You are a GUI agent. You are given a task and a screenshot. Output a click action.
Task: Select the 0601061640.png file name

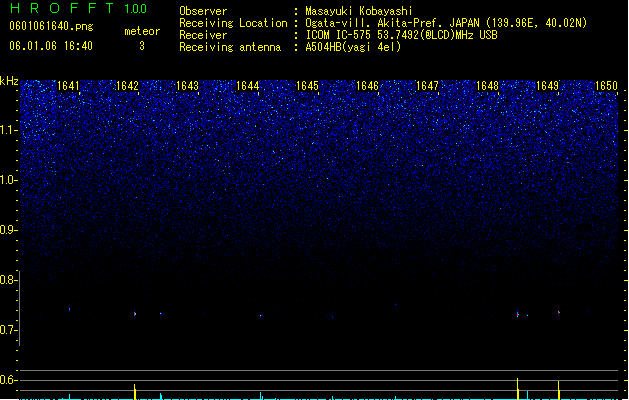tap(51, 26)
